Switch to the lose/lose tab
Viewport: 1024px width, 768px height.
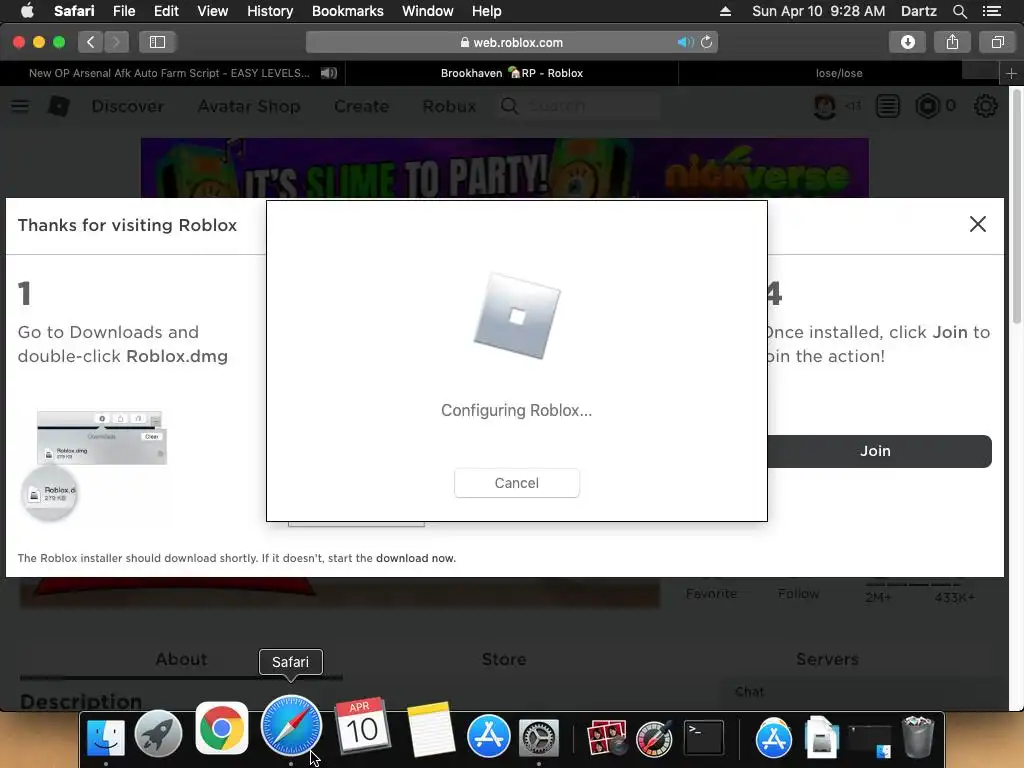839,73
